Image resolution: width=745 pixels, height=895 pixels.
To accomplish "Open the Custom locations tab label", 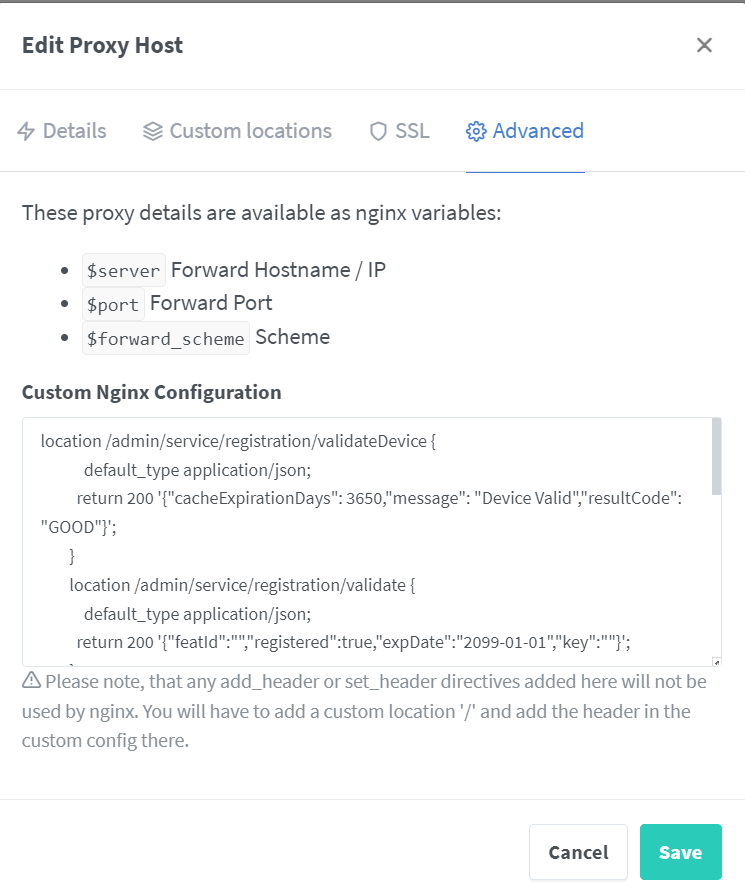I will click(251, 131).
